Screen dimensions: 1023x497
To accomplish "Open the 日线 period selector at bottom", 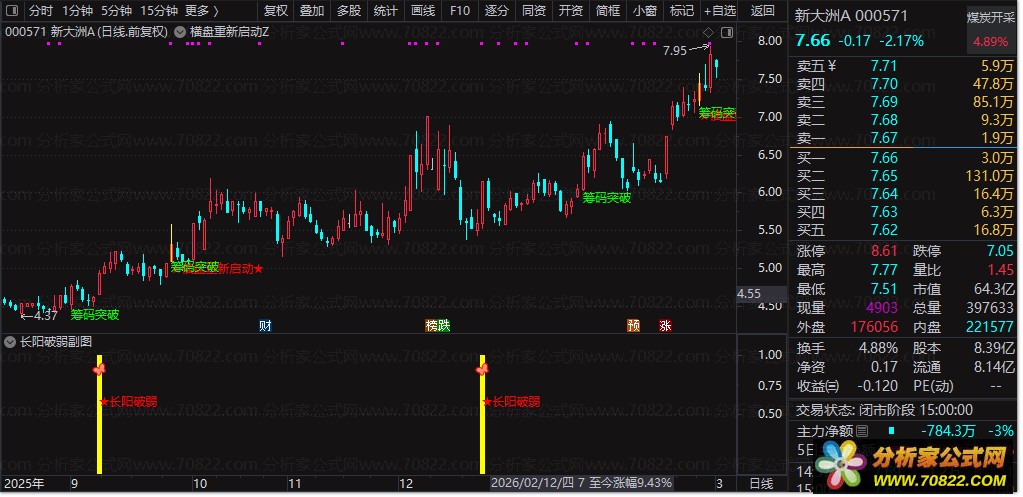I will (x=761, y=483).
